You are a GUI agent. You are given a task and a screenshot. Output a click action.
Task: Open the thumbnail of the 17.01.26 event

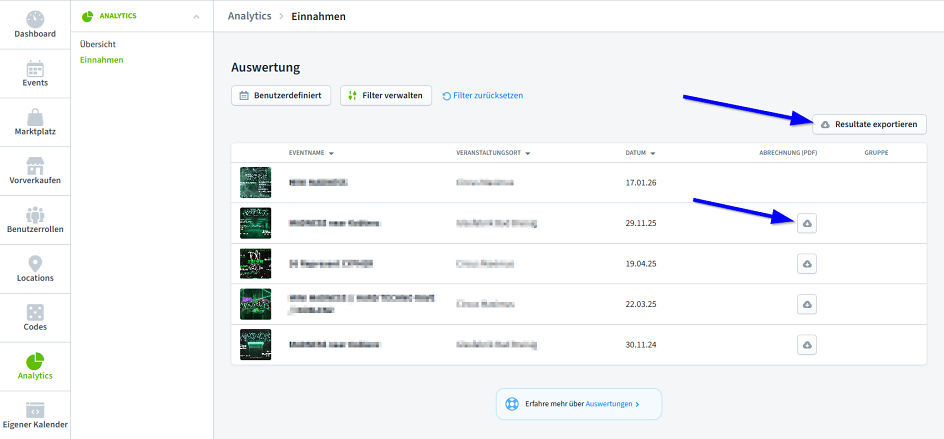(x=256, y=183)
